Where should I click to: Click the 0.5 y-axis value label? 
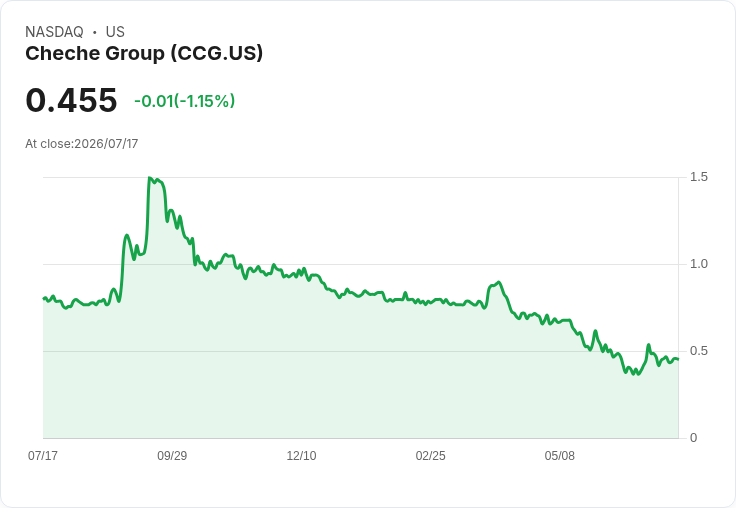[x=698, y=351]
